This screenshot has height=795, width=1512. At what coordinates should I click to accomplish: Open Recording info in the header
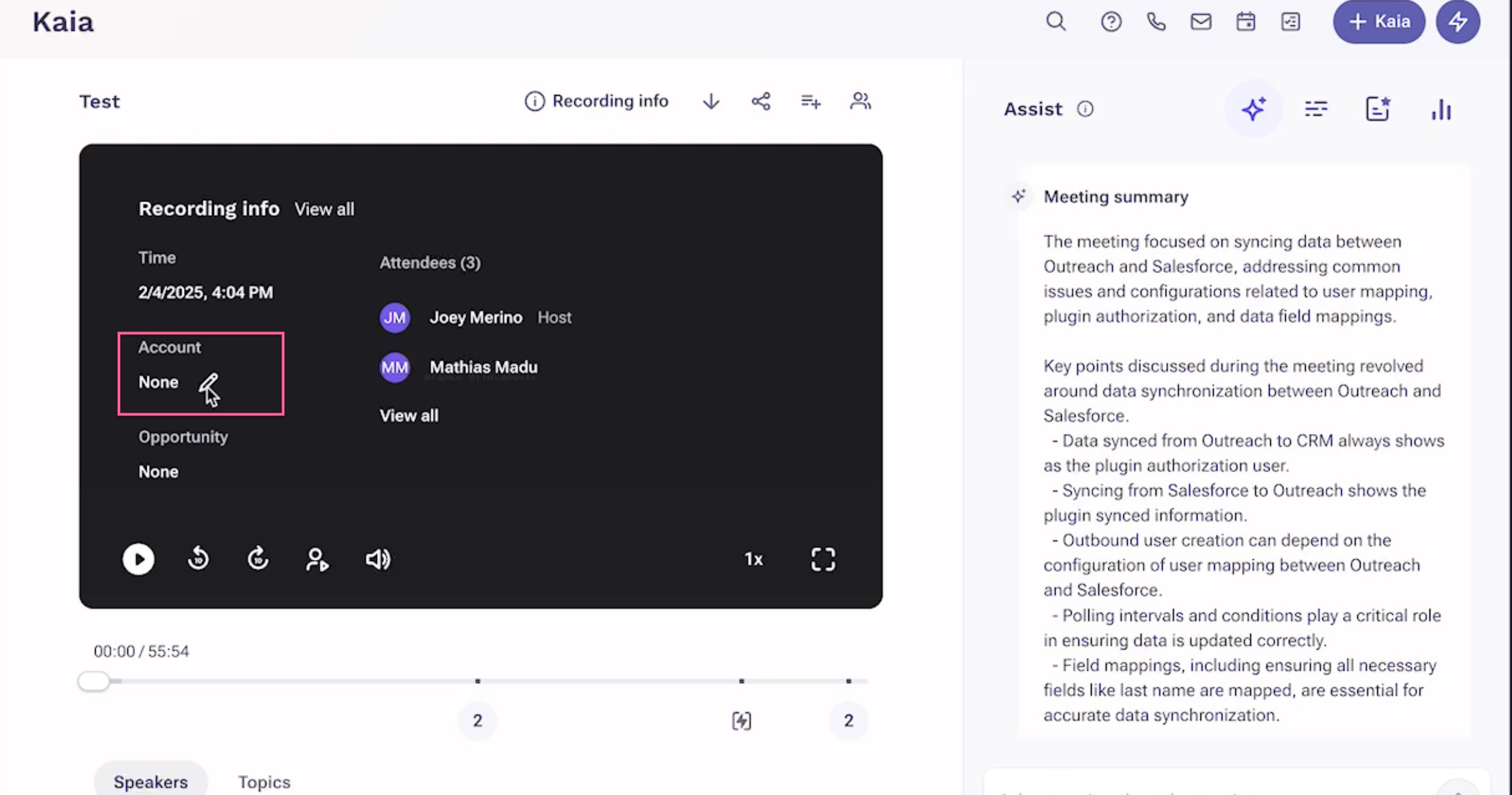[x=597, y=101]
